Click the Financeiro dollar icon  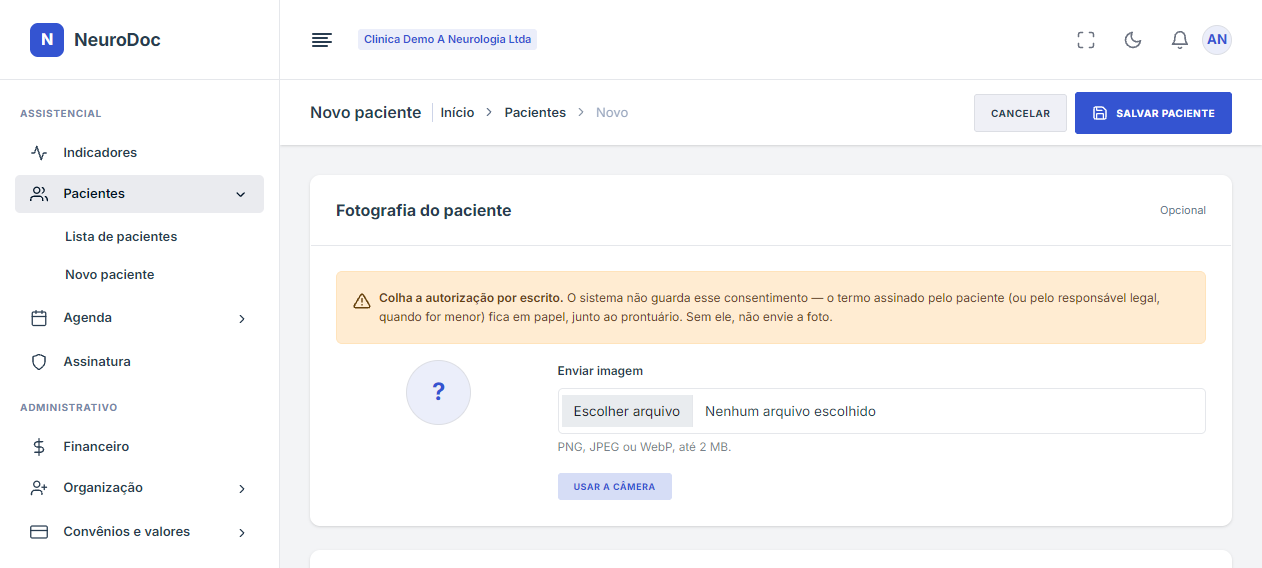pyautogui.click(x=39, y=447)
